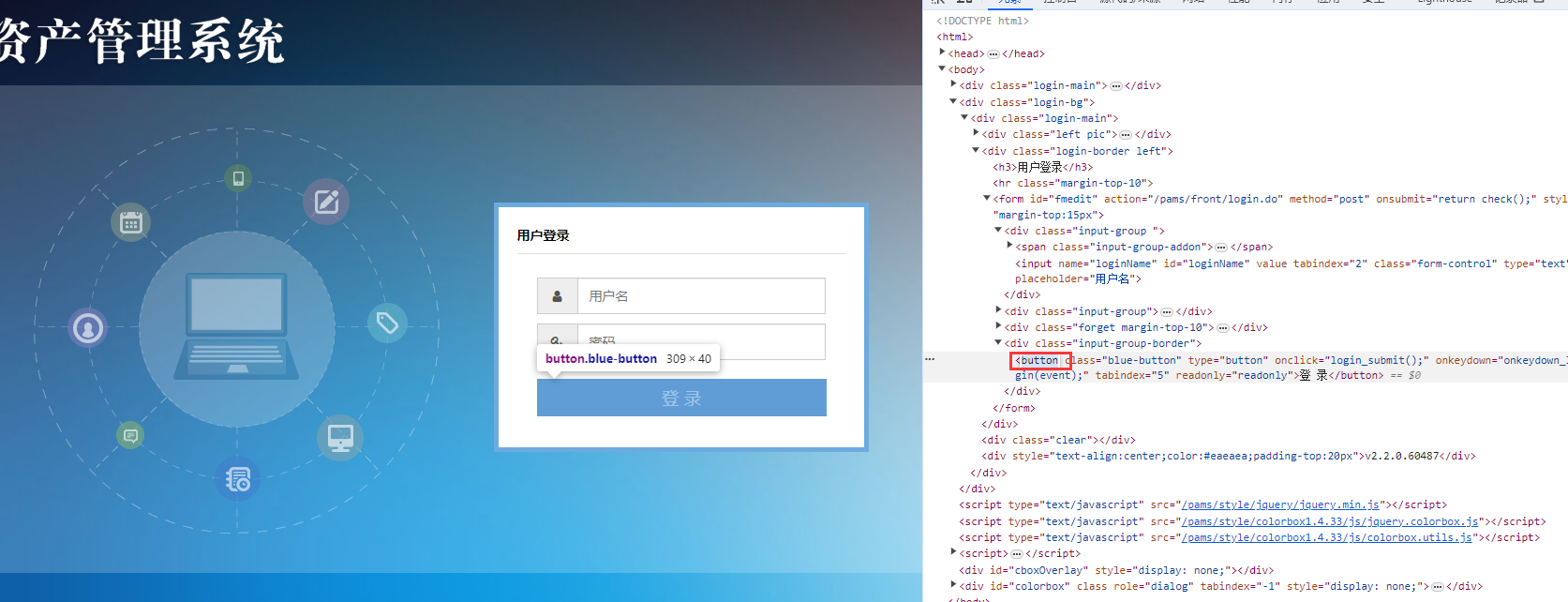
Task: Click the 用户名 username input field
Action: (x=701, y=296)
